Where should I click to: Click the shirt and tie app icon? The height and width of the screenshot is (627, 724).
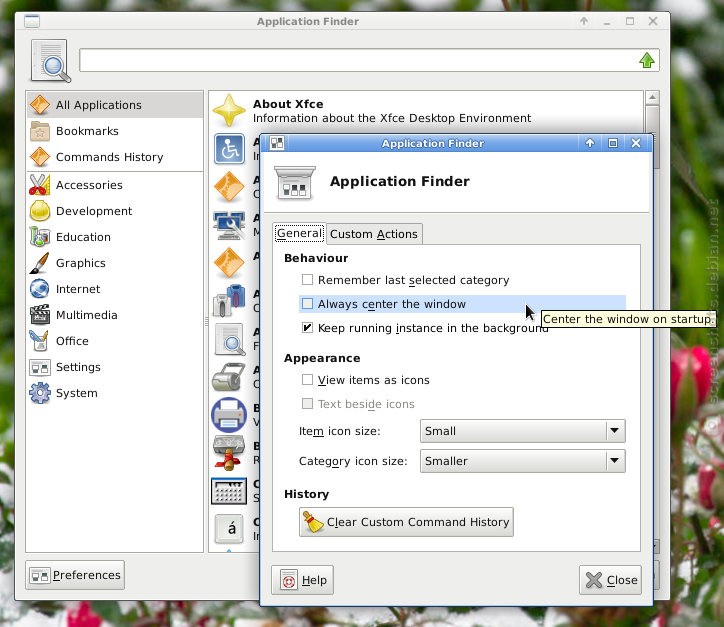pos(229,301)
